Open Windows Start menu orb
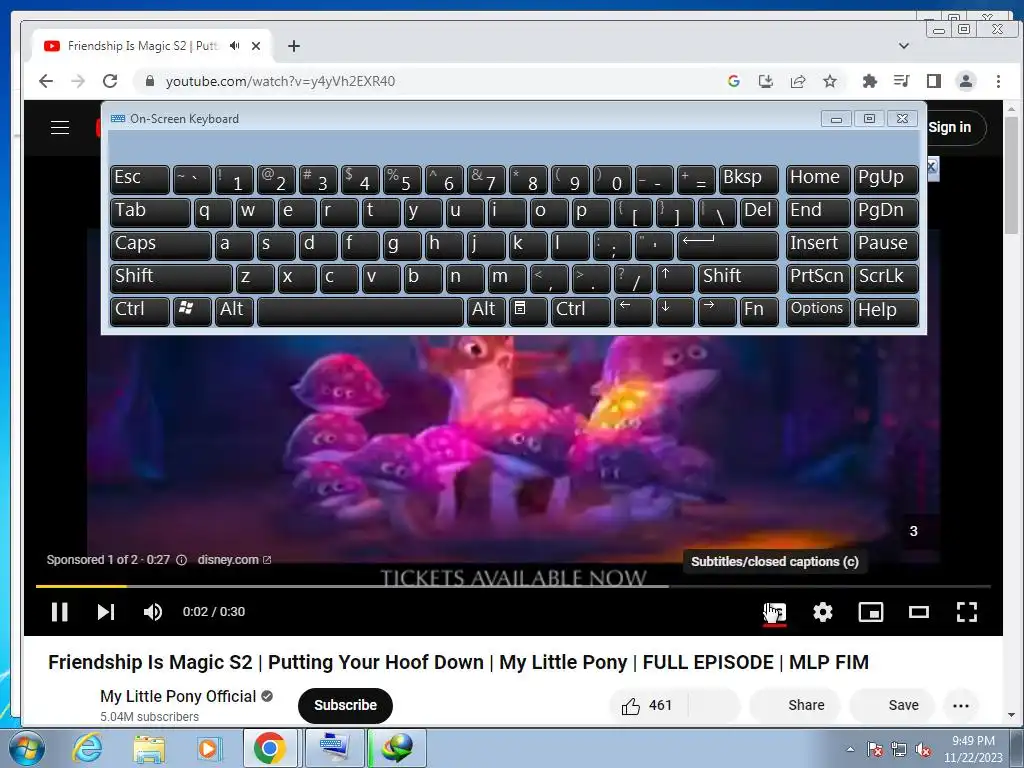 25,748
